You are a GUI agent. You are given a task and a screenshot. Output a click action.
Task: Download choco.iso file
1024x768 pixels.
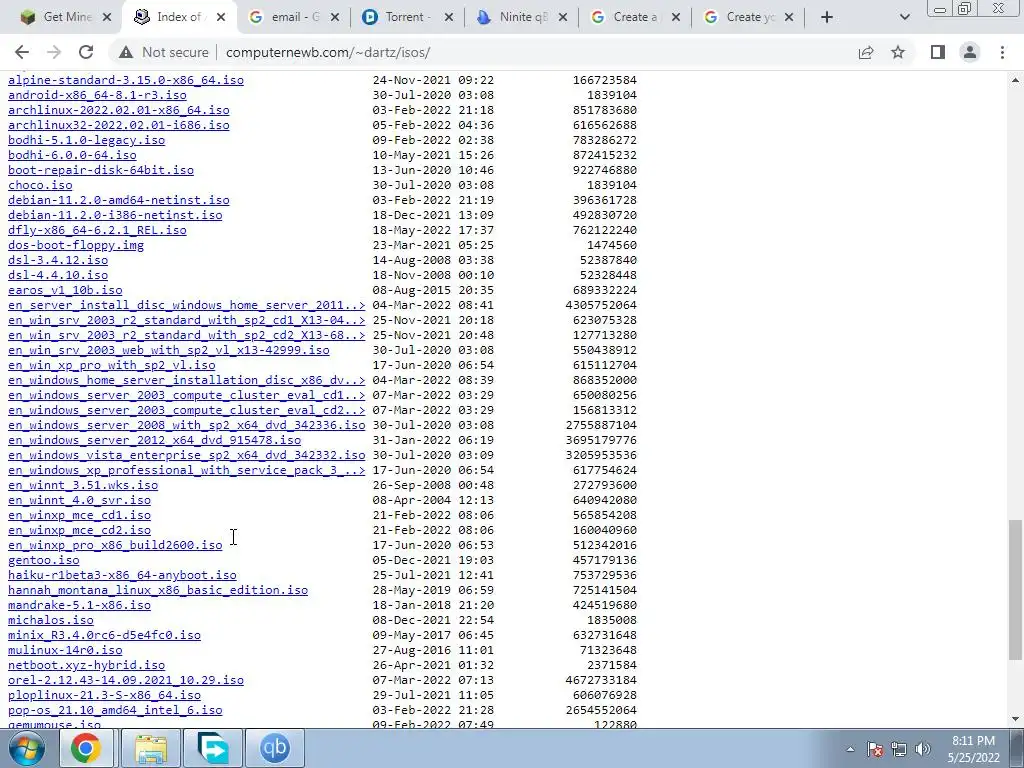coord(40,185)
